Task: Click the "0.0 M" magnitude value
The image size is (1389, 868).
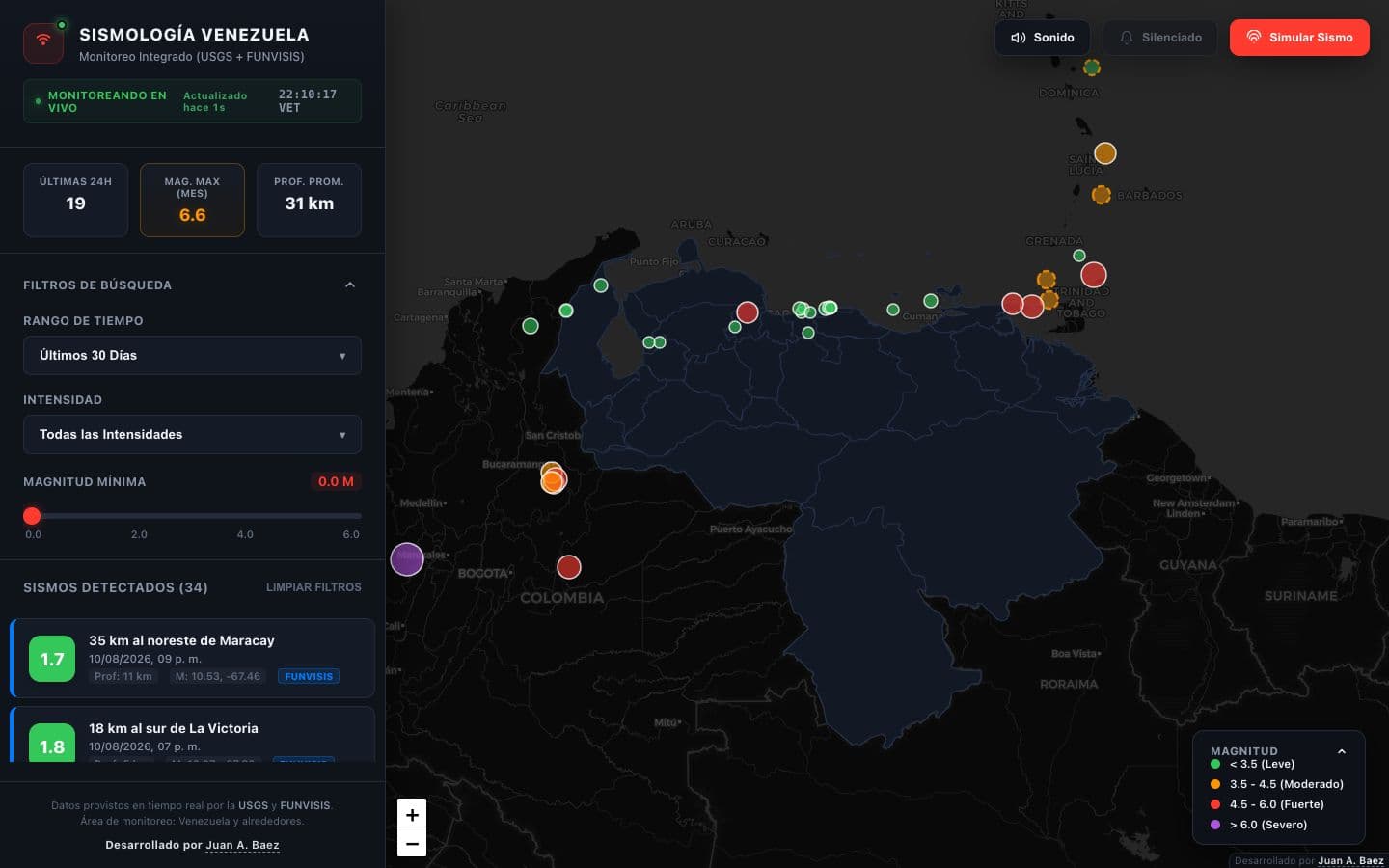Action: 336,481
